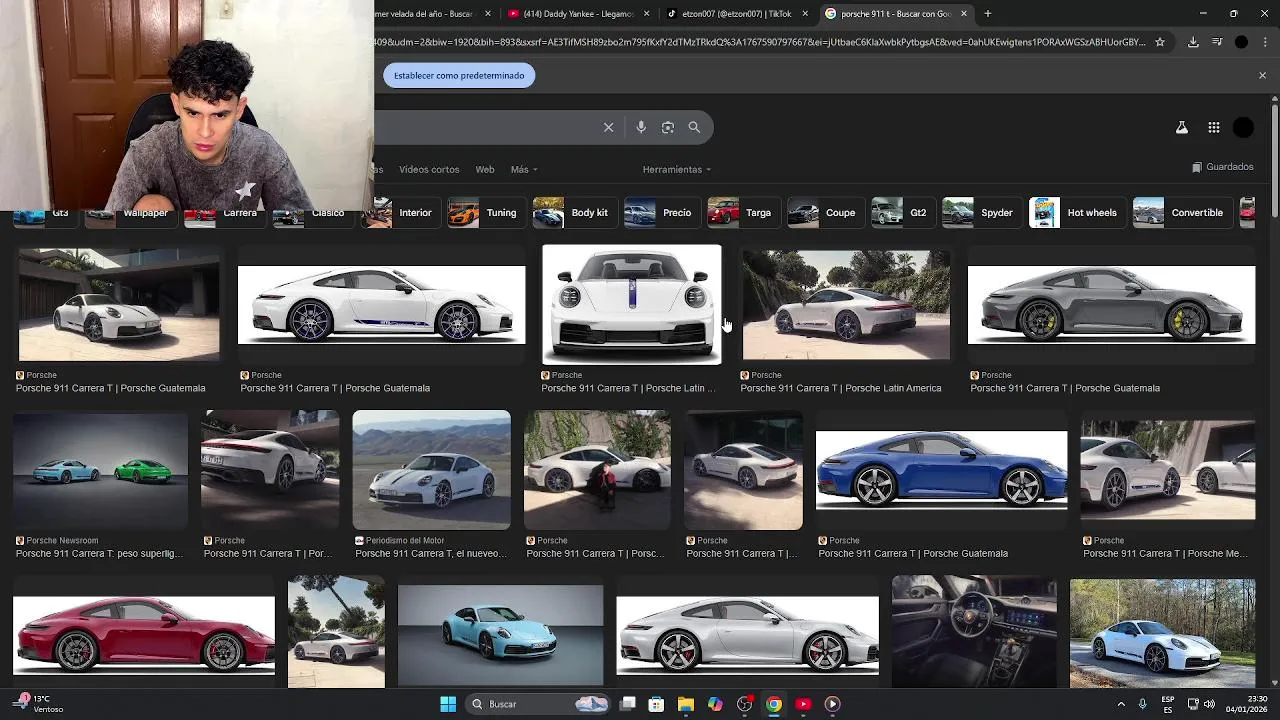
Task: Bookmark this page with the star icon
Action: point(1160,42)
